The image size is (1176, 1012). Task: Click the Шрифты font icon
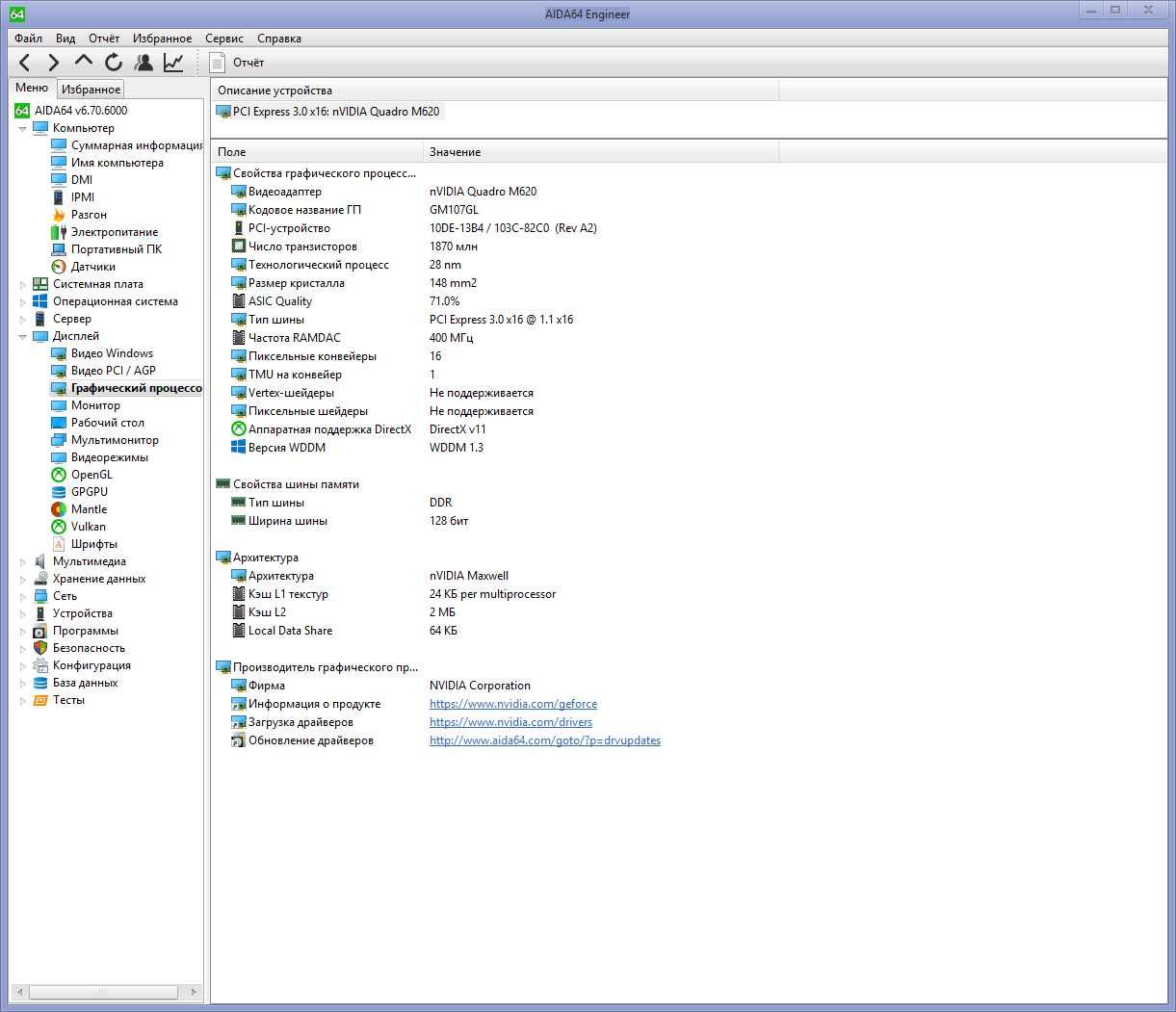pos(59,544)
